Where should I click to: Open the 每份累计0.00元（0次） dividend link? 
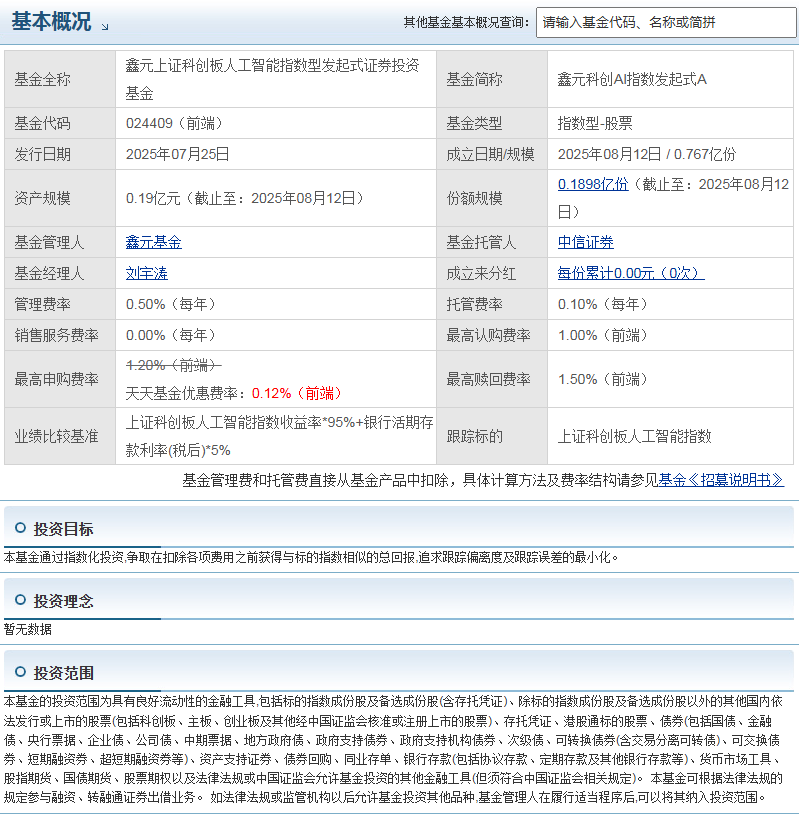631,273
